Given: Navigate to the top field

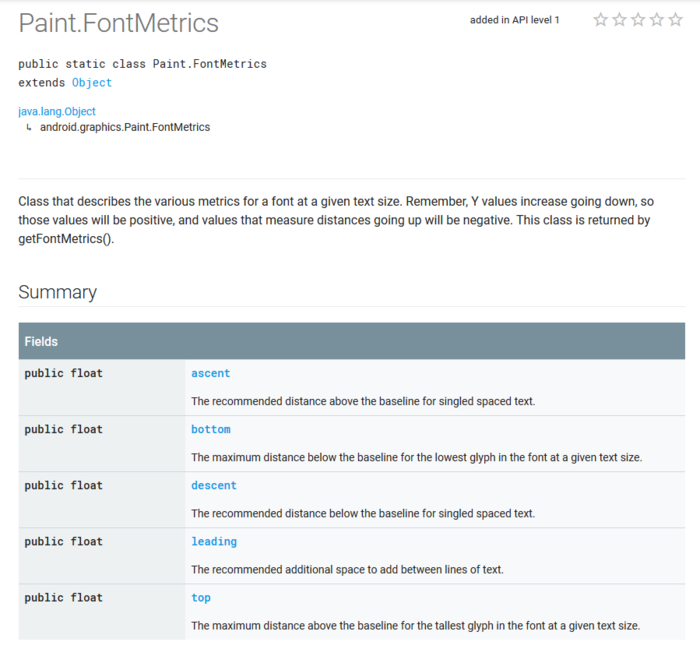Looking at the screenshot, I should tap(201, 597).
